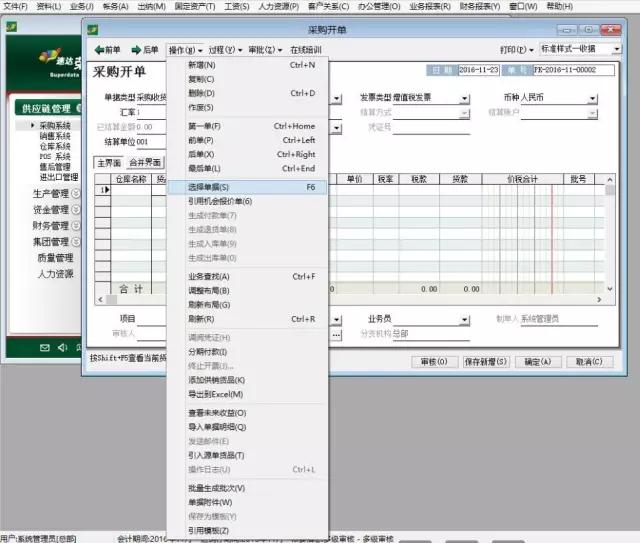Choose 添加供销货品(K) menu entry
640x543 pixels.
[x=247, y=380]
